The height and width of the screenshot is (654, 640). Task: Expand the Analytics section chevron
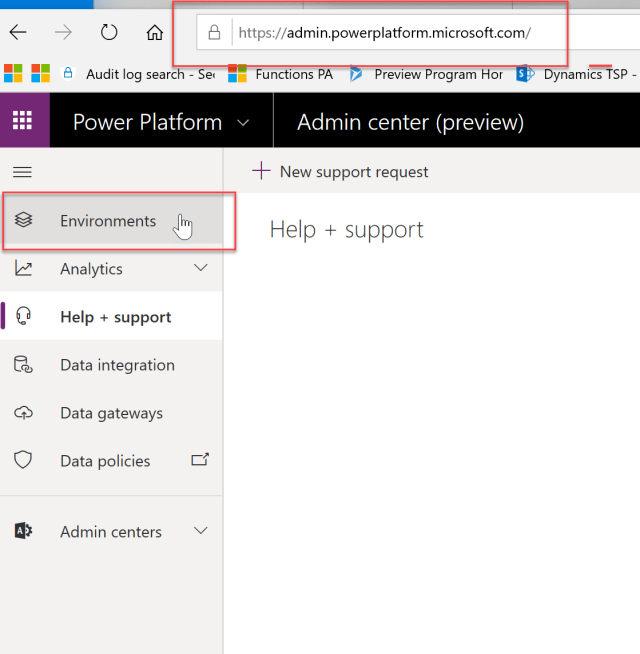coord(200,268)
